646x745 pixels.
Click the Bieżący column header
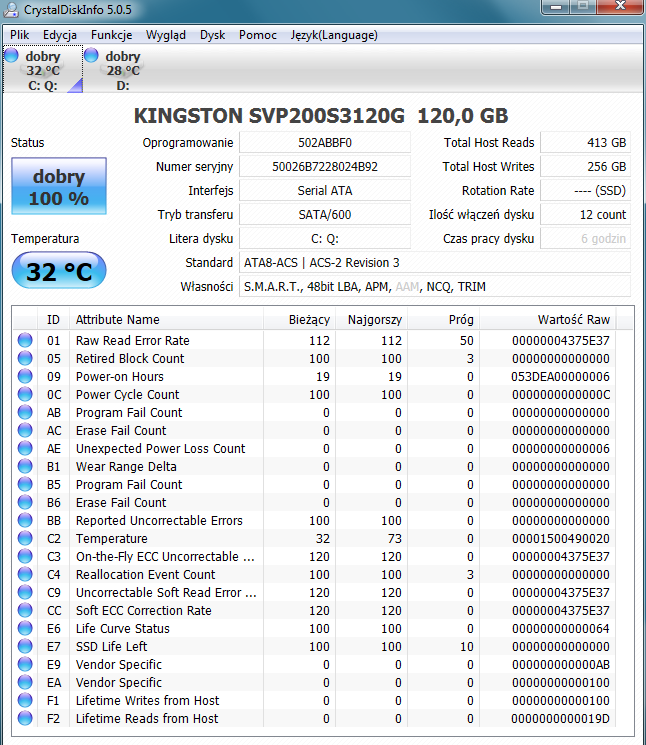coord(300,319)
